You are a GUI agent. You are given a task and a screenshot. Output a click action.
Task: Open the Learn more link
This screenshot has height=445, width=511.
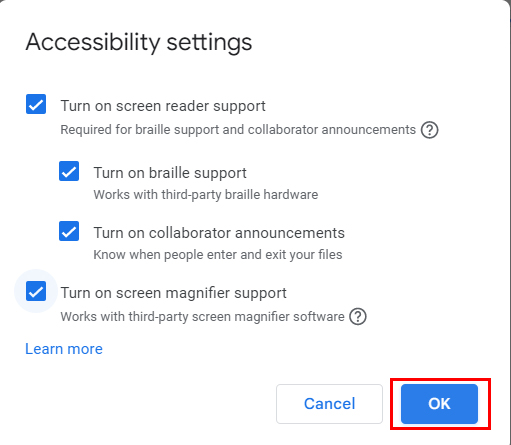pos(64,349)
